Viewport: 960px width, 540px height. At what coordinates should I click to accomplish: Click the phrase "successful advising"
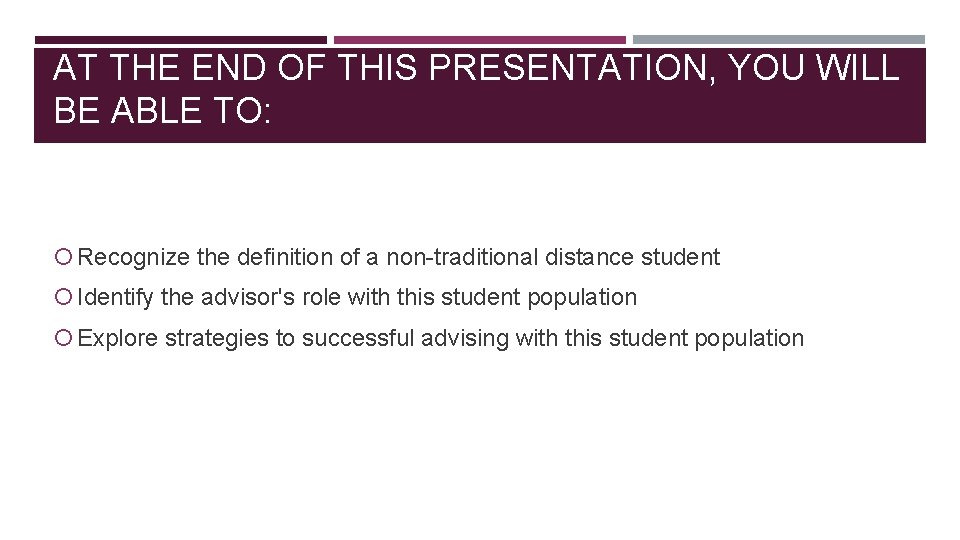click(405, 339)
